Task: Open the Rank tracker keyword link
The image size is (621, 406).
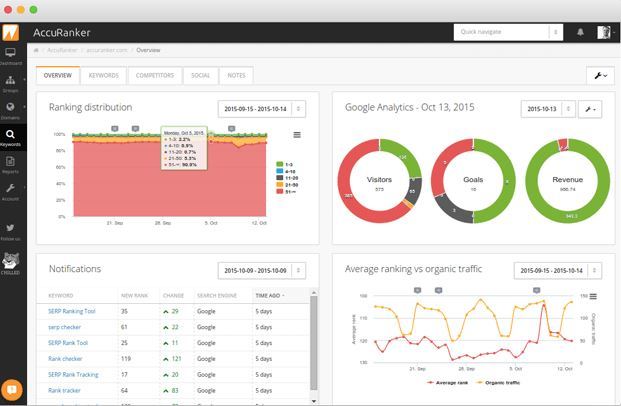Action: click(x=64, y=391)
